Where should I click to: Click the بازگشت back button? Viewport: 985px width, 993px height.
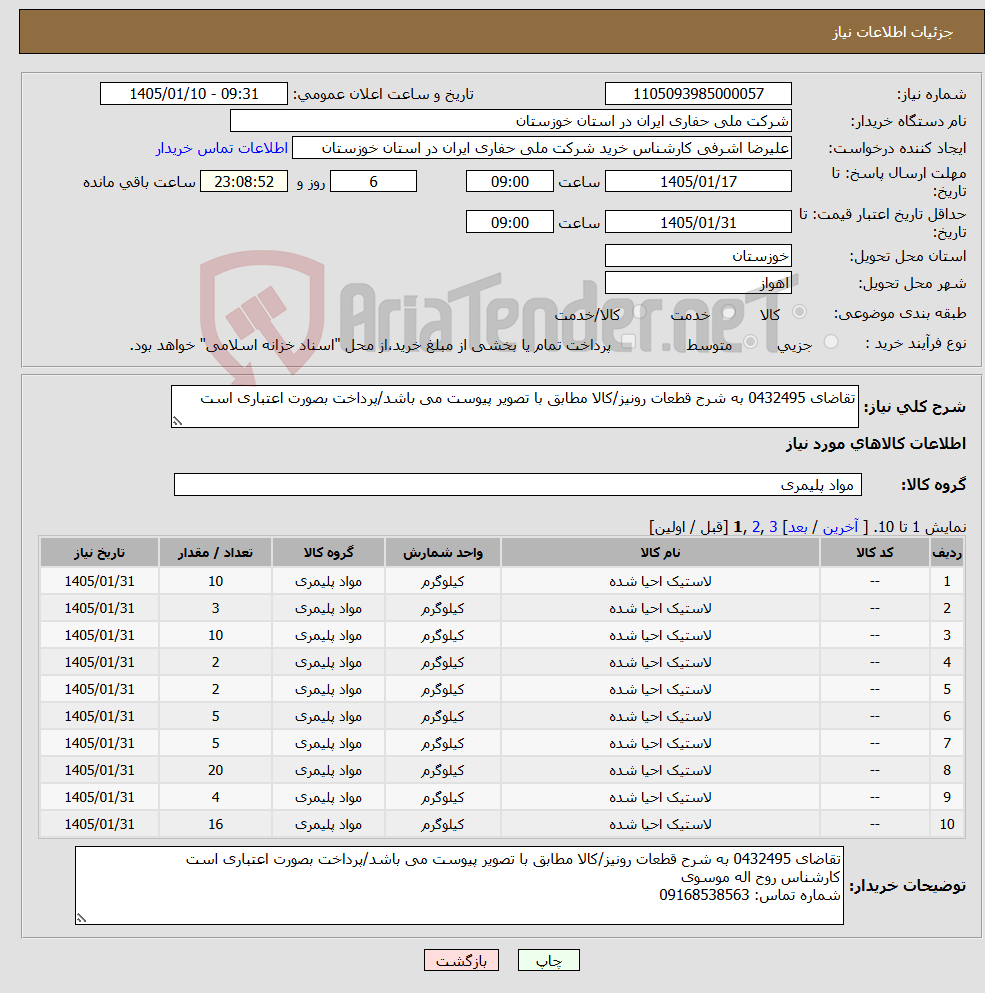click(461, 960)
